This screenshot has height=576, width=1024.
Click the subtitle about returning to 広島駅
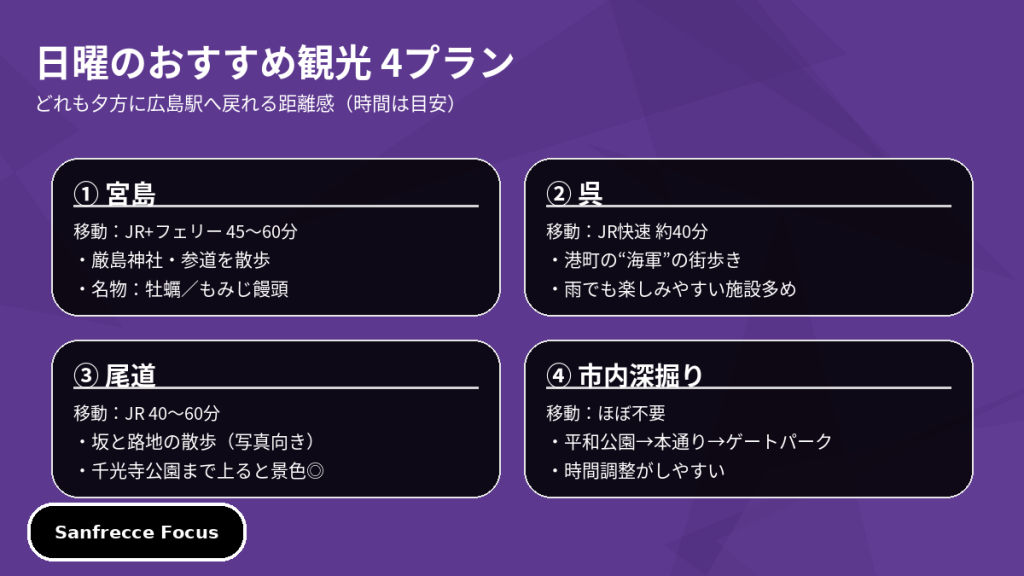(x=249, y=104)
